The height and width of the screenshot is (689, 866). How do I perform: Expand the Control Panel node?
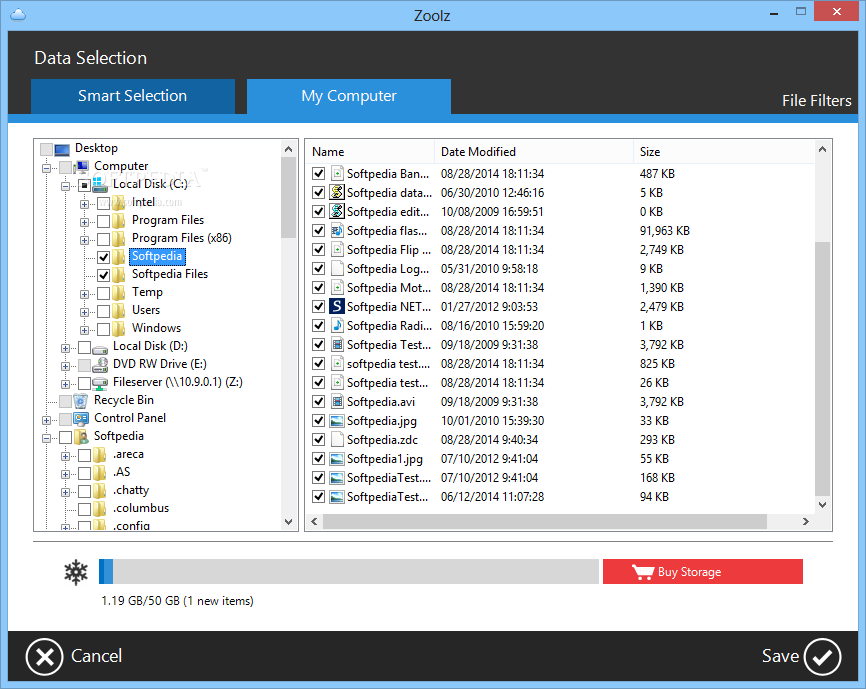(x=46, y=420)
